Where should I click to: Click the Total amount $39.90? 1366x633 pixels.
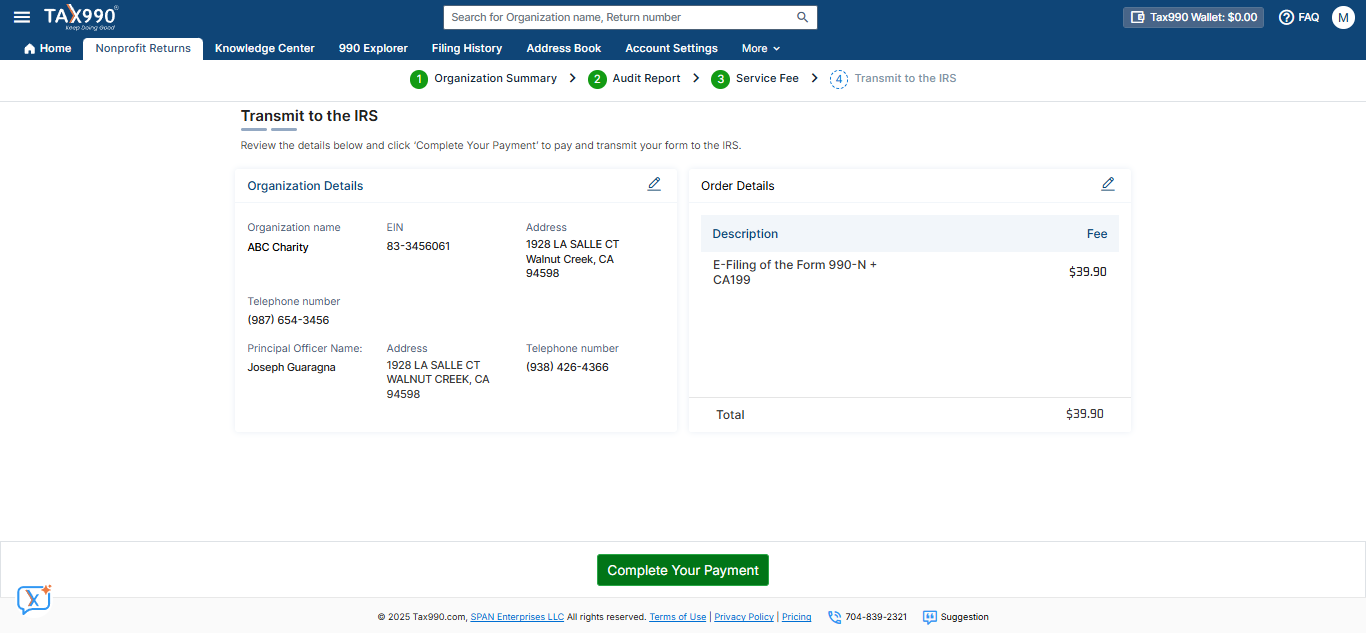point(1084,414)
